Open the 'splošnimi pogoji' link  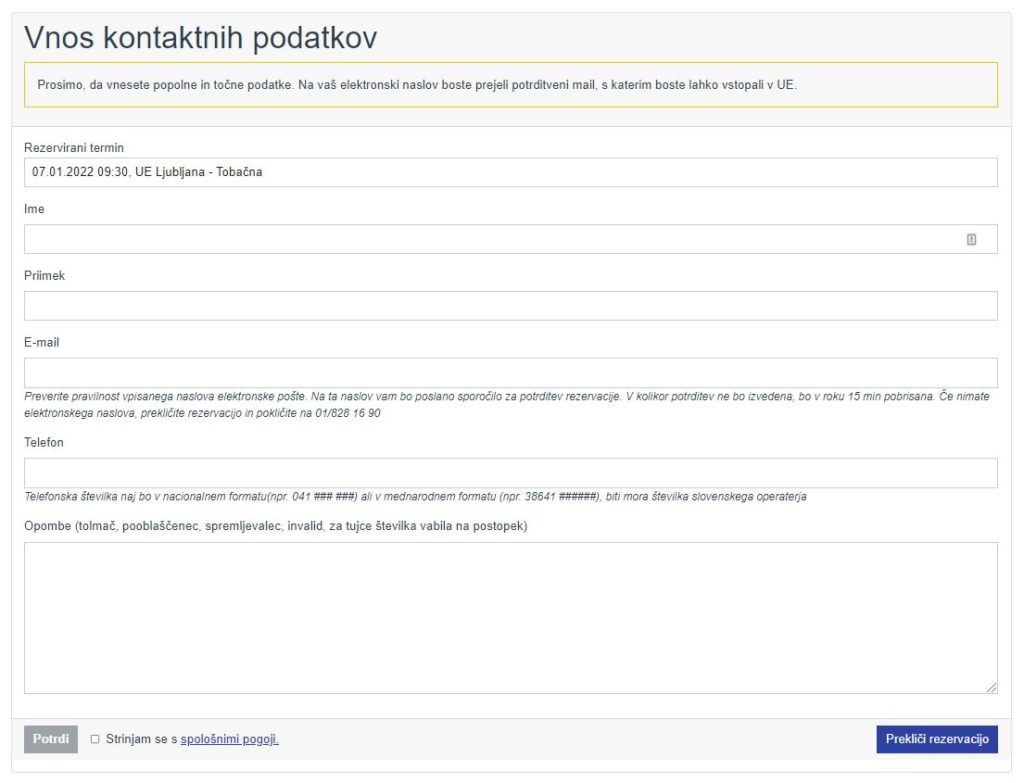click(x=229, y=739)
